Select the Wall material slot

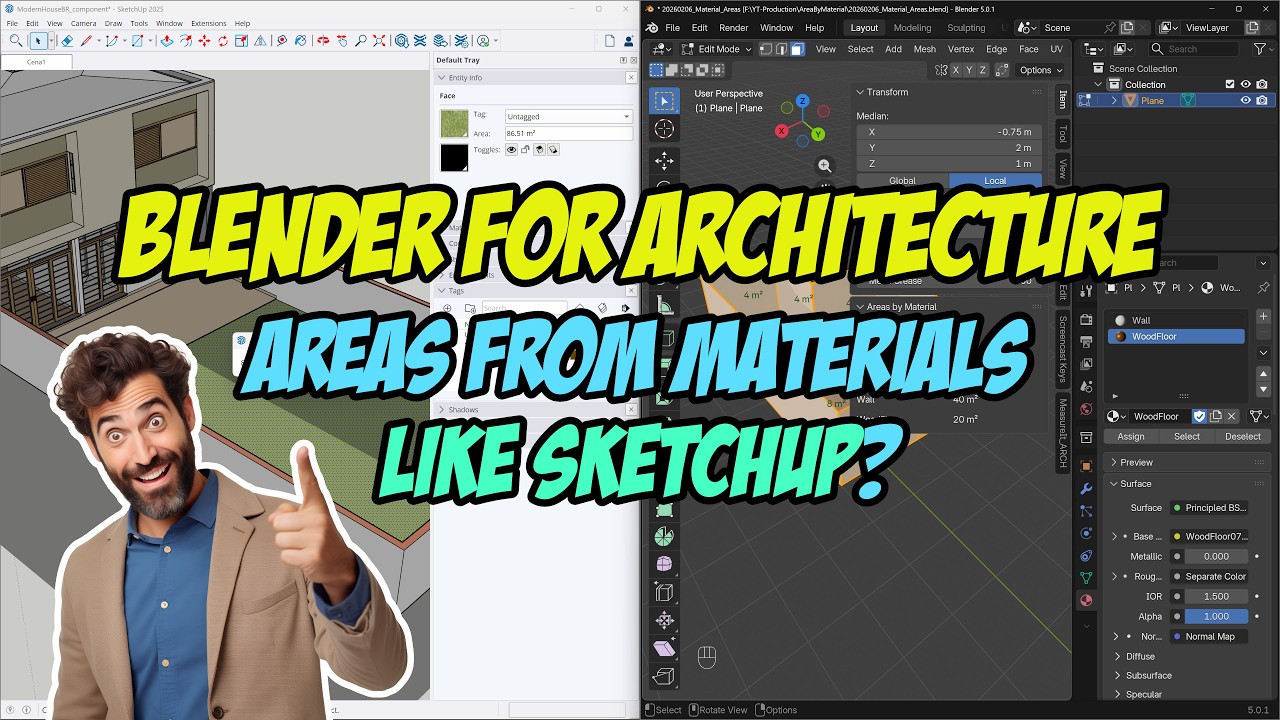coord(1175,320)
